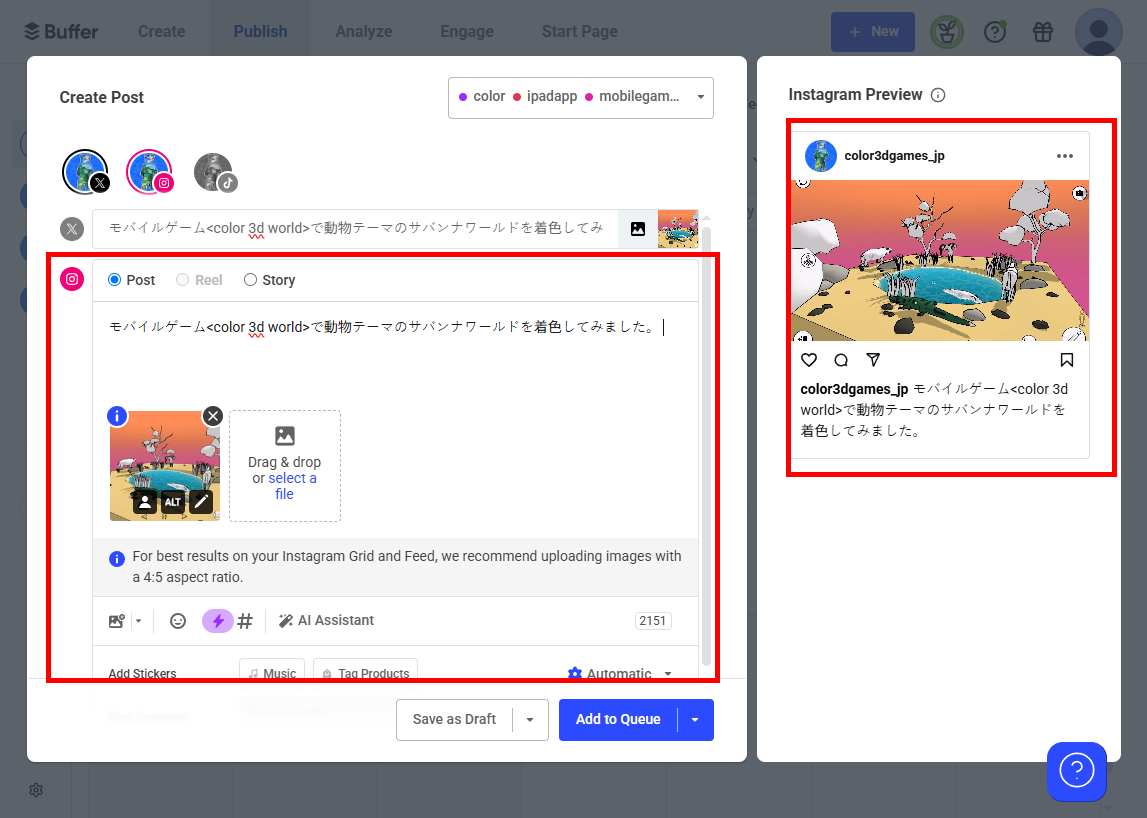Screen dimensions: 1147x818
Task: Click the ALT text button on image
Action: coord(173,502)
